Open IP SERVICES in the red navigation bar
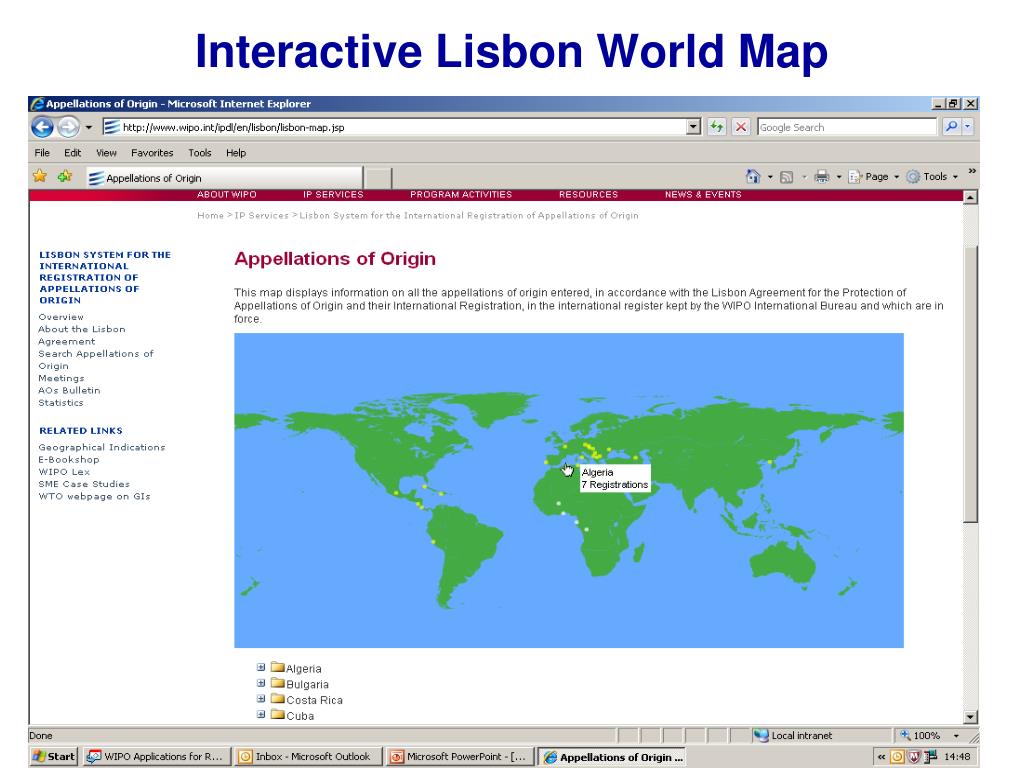This screenshot has height=768, width=1024. coord(333,195)
